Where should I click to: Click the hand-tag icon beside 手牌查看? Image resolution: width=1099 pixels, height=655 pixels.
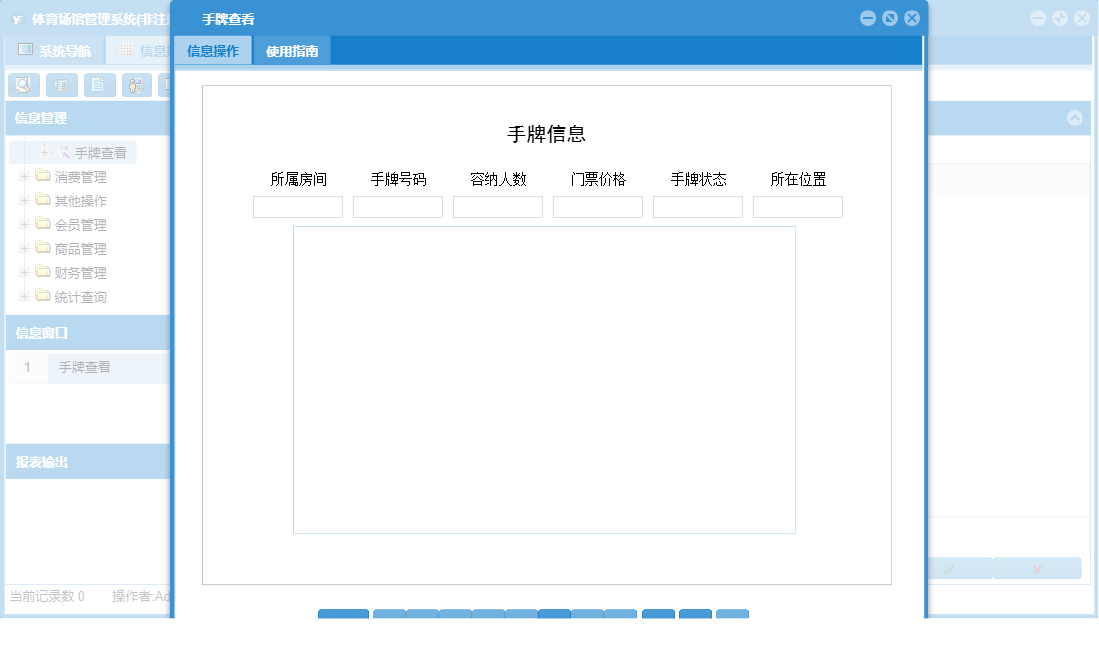(63, 151)
